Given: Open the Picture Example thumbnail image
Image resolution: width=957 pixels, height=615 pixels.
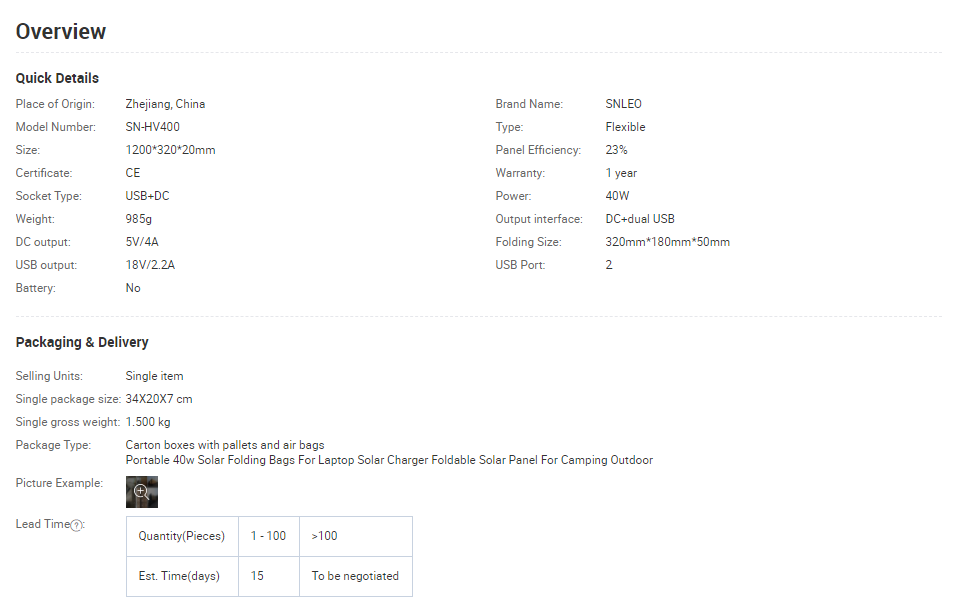Looking at the screenshot, I should coord(141,491).
